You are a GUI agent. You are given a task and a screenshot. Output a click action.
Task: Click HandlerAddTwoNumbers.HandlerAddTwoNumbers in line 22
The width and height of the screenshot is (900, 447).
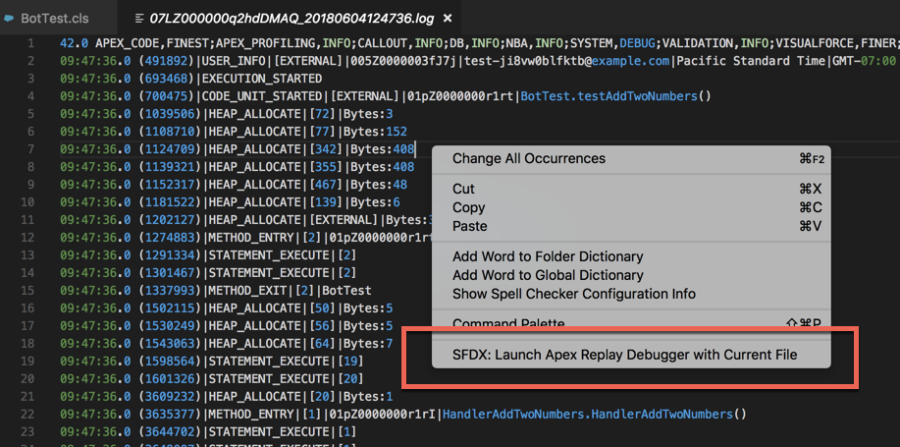(588, 414)
